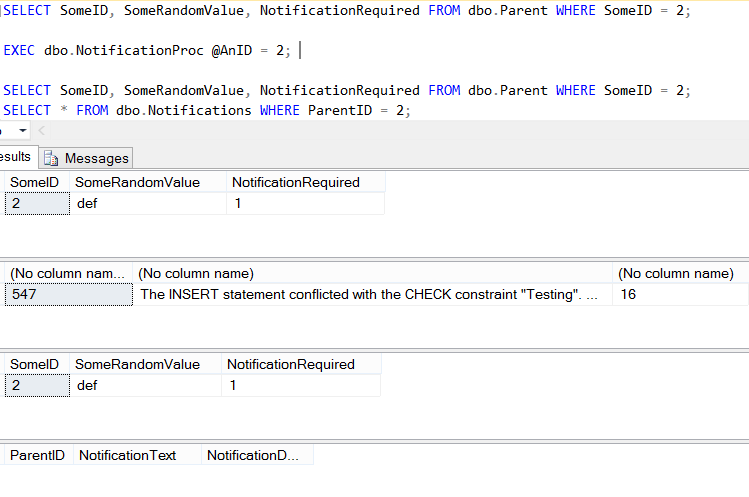This screenshot has width=749, height=497.
Task: Click the 'def' cell in first result grid
Action: pos(148,203)
